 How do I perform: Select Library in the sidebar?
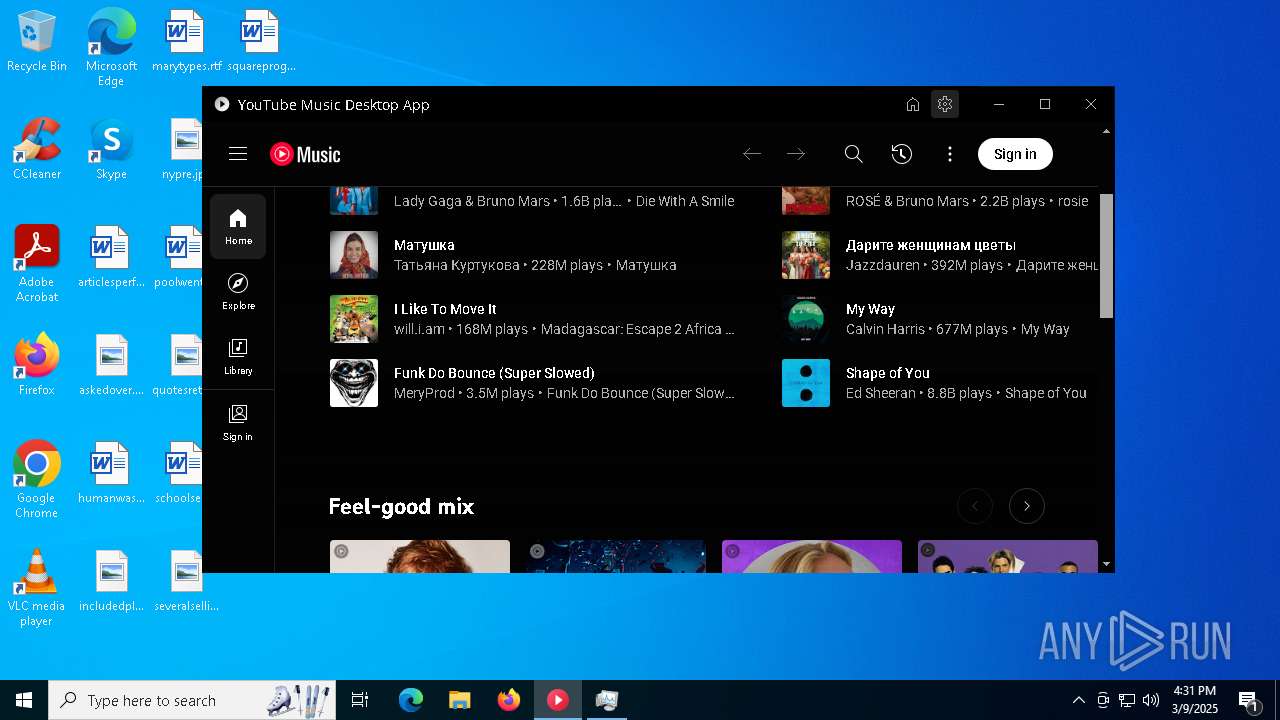238,357
